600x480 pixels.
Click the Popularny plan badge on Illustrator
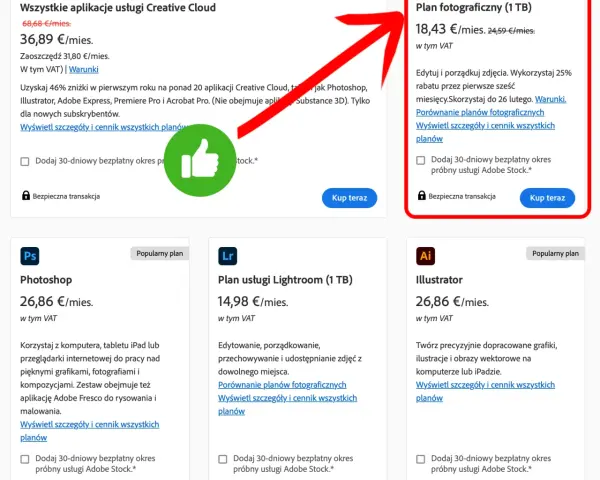555,253
